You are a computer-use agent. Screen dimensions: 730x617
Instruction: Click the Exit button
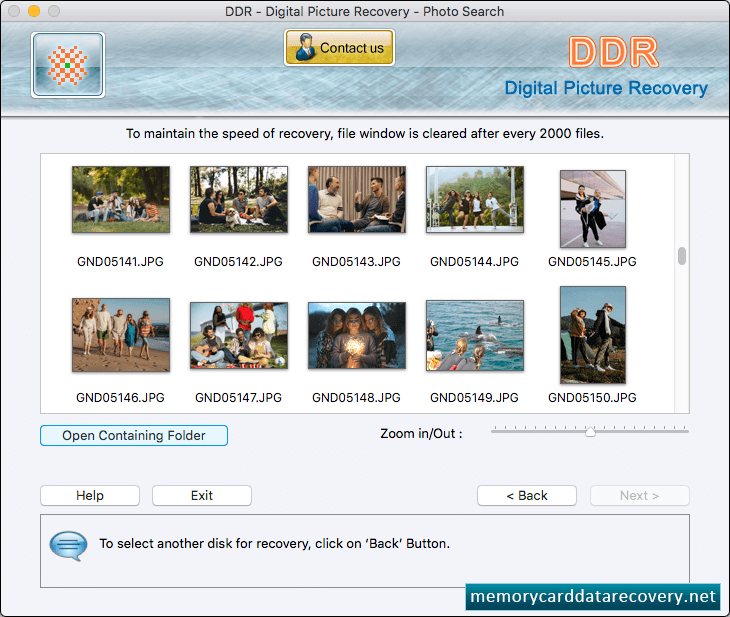pyautogui.click(x=202, y=495)
